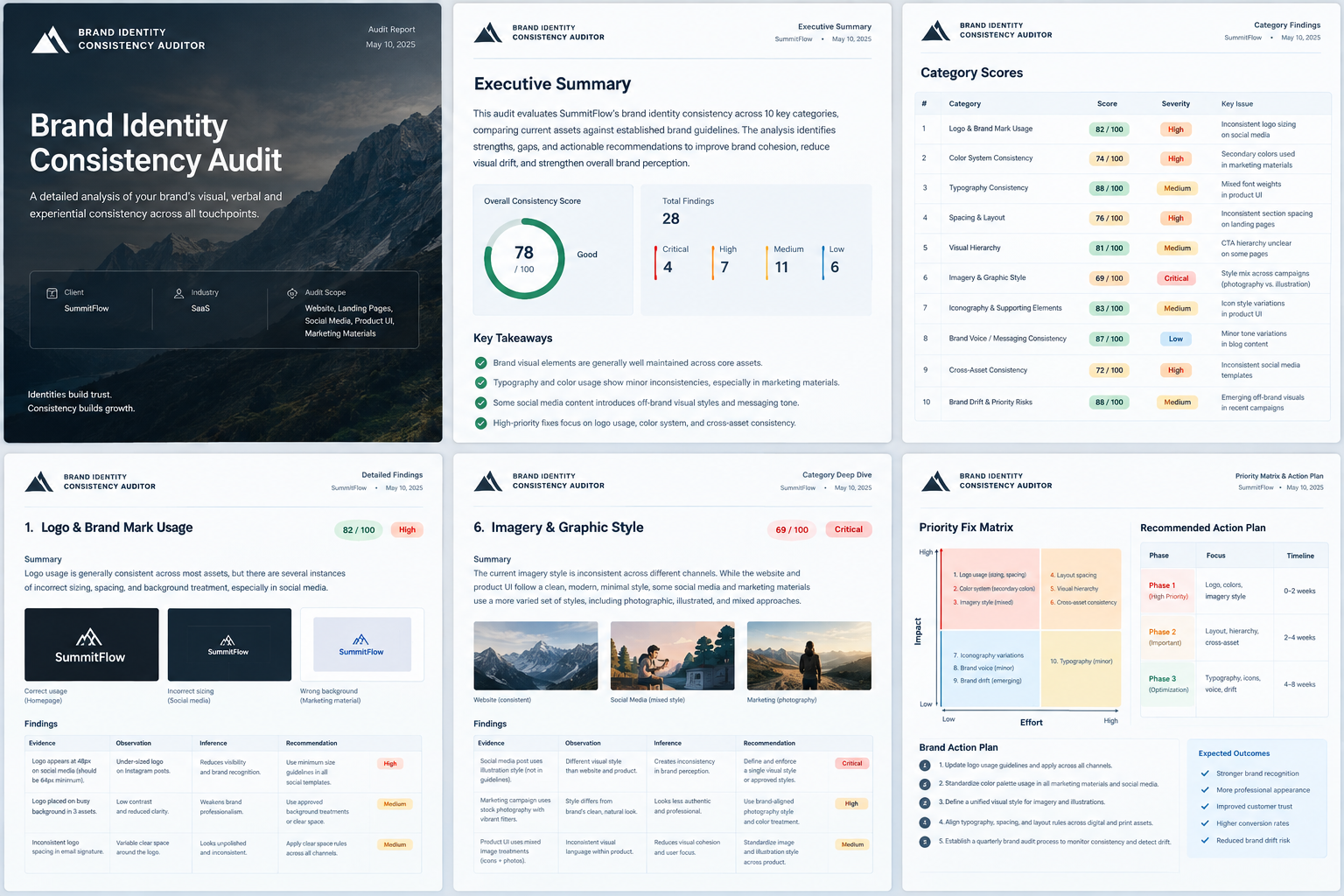Open the 'Wrong background (Marketing material)' logo thumbnail
Screen dimensions: 1344x896
362,645
